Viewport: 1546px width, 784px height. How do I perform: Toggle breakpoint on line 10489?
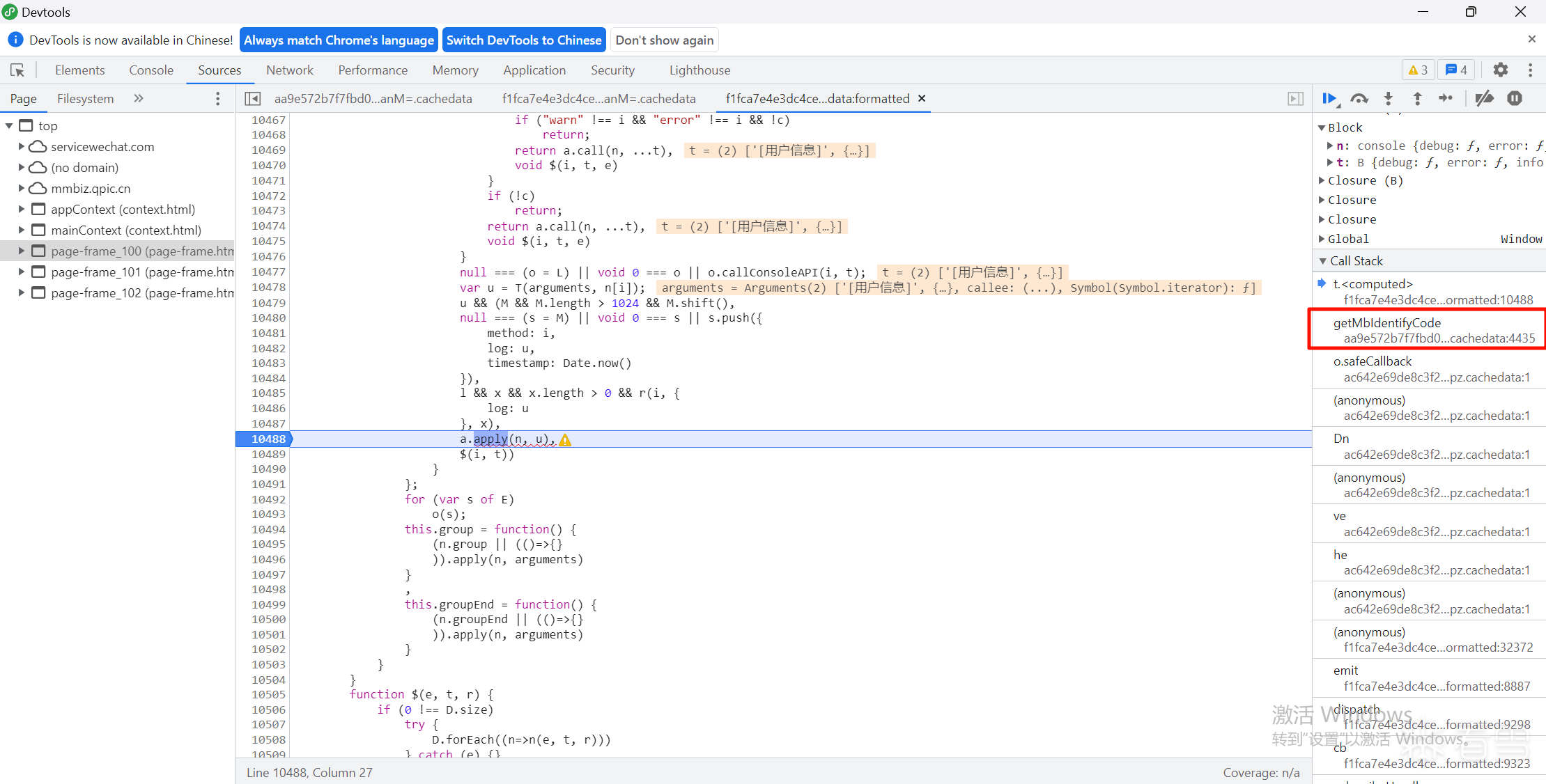point(268,454)
